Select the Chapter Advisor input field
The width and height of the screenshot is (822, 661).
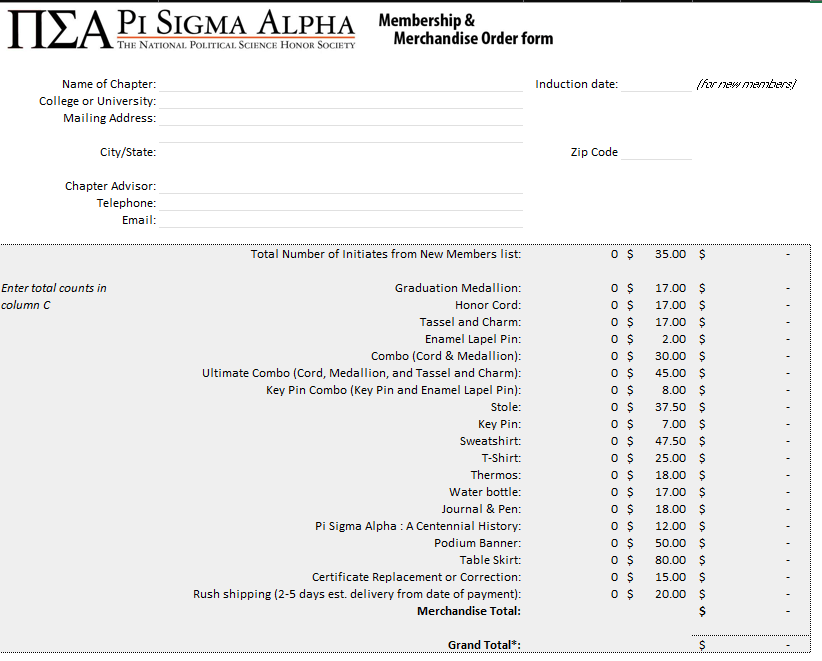[341, 186]
